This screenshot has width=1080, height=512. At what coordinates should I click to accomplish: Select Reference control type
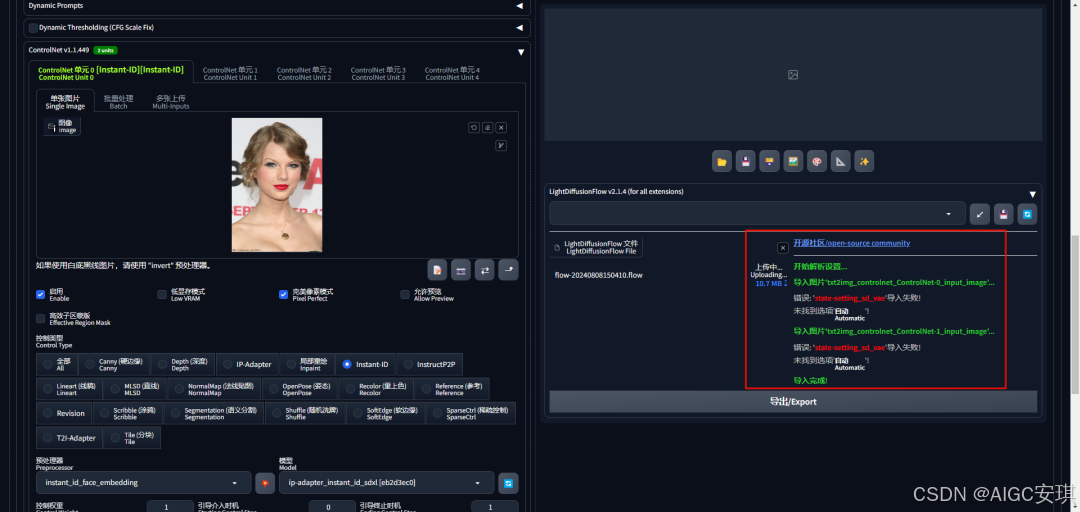[452, 389]
